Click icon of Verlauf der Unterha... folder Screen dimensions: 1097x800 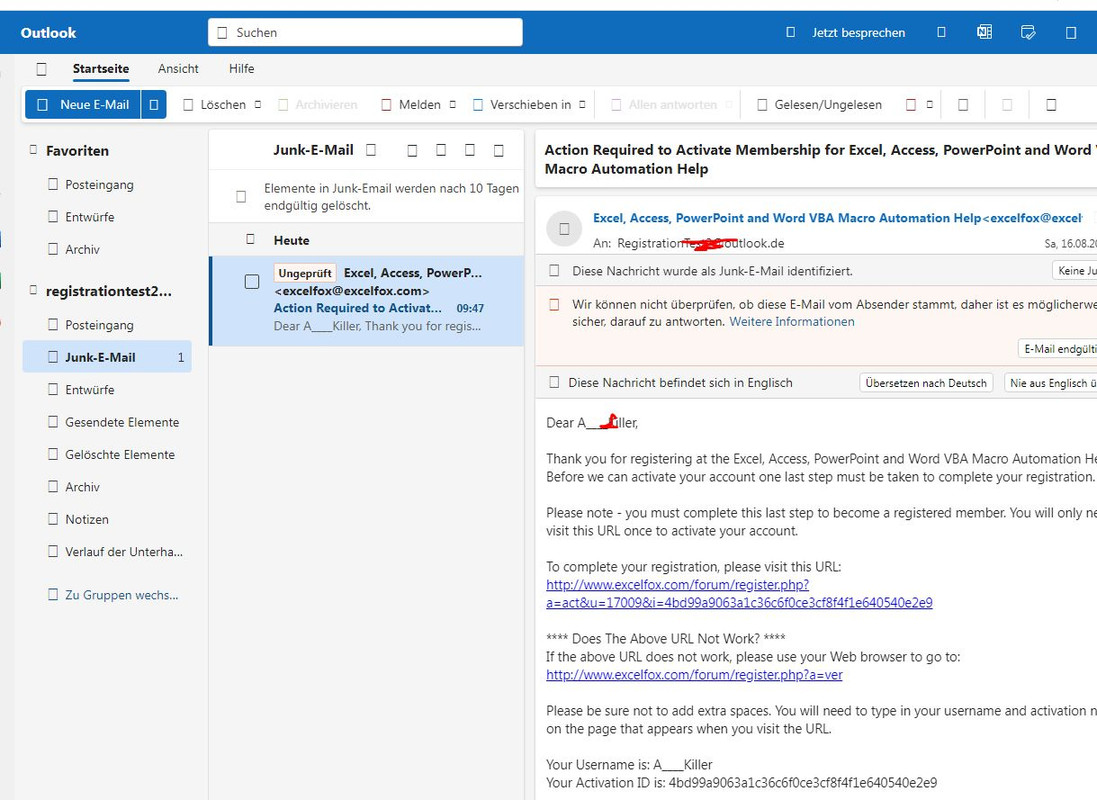53,551
